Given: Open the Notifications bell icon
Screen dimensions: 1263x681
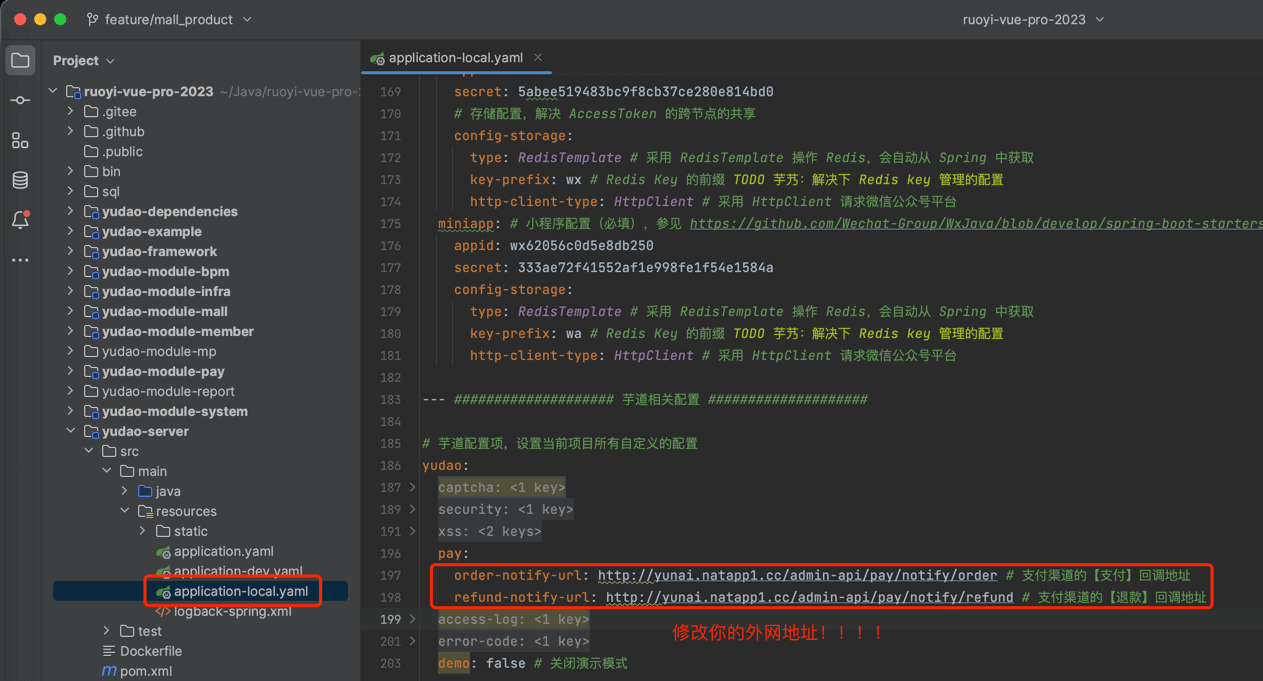Looking at the screenshot, I should click(x=20, y=220).
